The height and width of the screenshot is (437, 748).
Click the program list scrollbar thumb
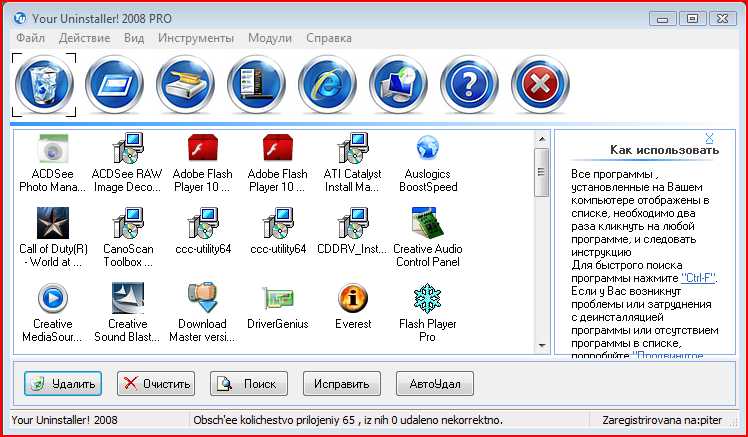tap(542, 172)
